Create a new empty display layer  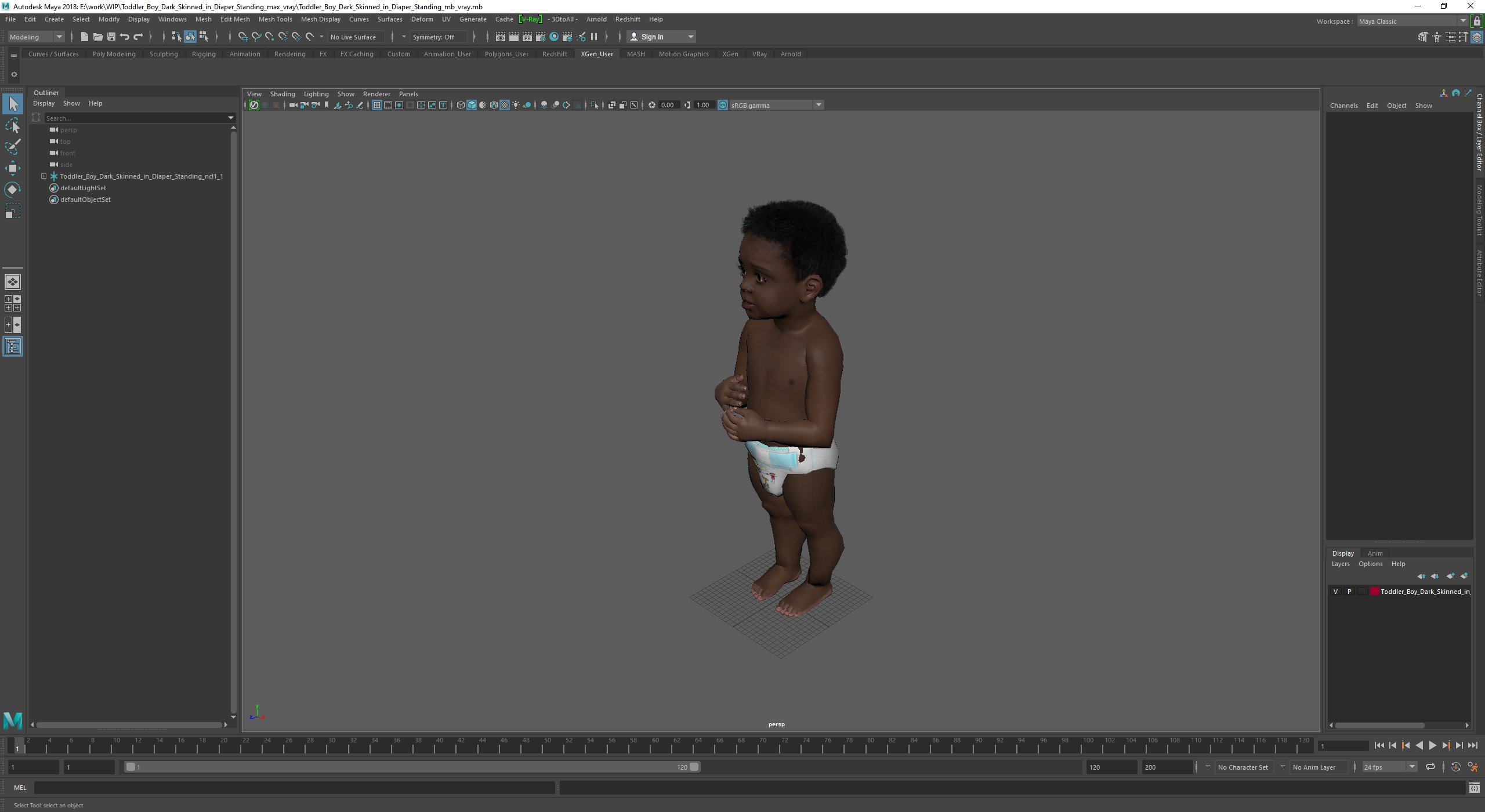click(1450, 576)
